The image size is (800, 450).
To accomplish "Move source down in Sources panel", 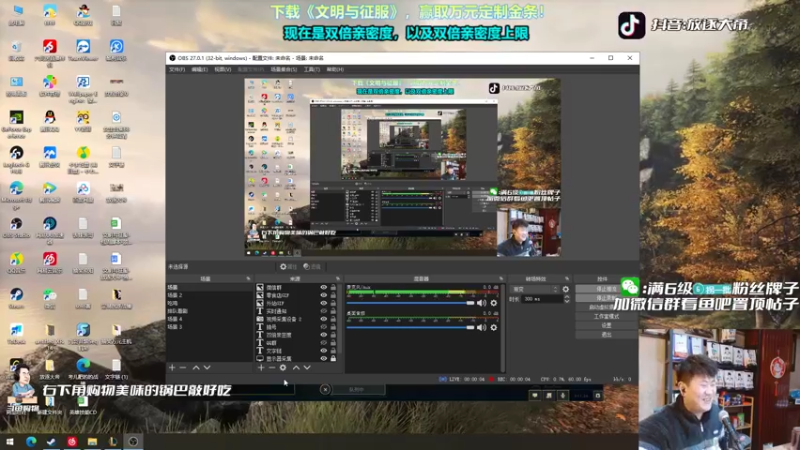I will pos(307,367).
